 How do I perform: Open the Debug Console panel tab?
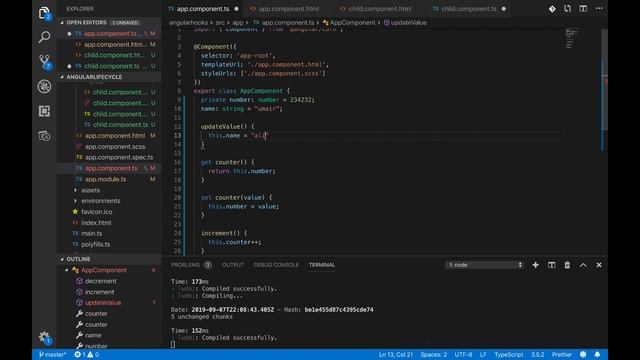(x=276, y=265)
